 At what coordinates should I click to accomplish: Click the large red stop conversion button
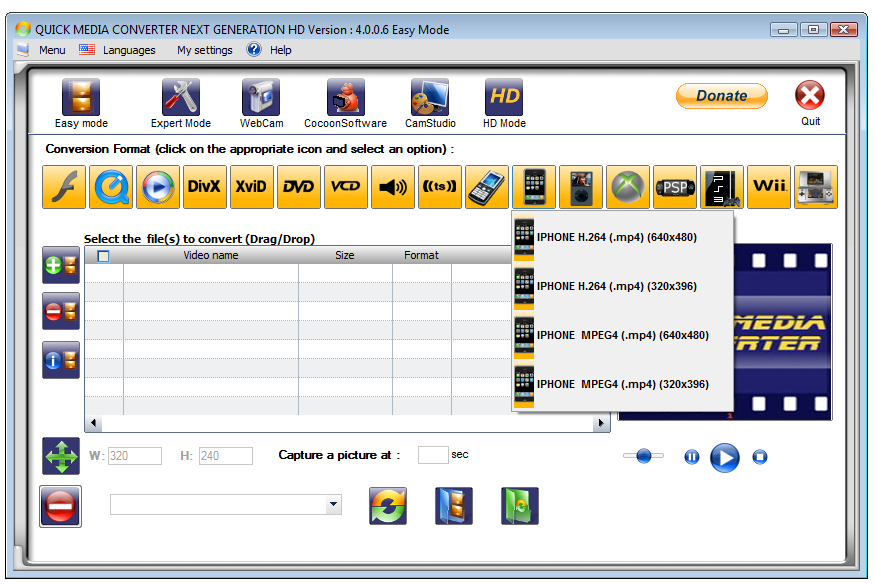click(60, 506)
